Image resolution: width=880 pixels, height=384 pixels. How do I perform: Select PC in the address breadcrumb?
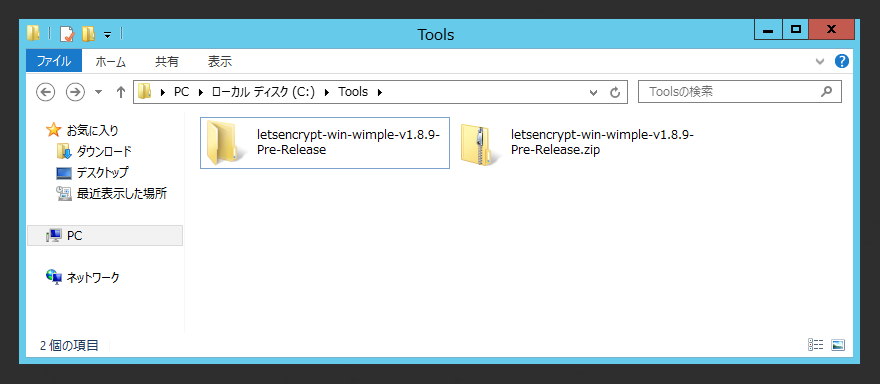(x=181, y=92)
